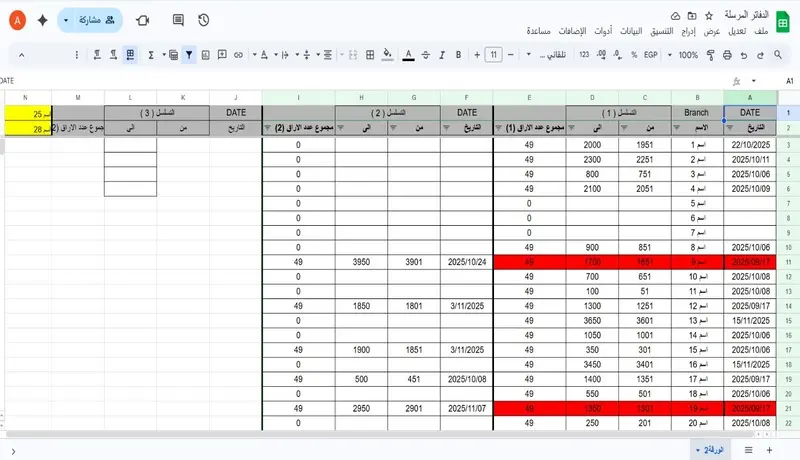Open the font dropdown labeled تلقائي
The width and height of the screenshot is (800, 460).
coord(548,55)
